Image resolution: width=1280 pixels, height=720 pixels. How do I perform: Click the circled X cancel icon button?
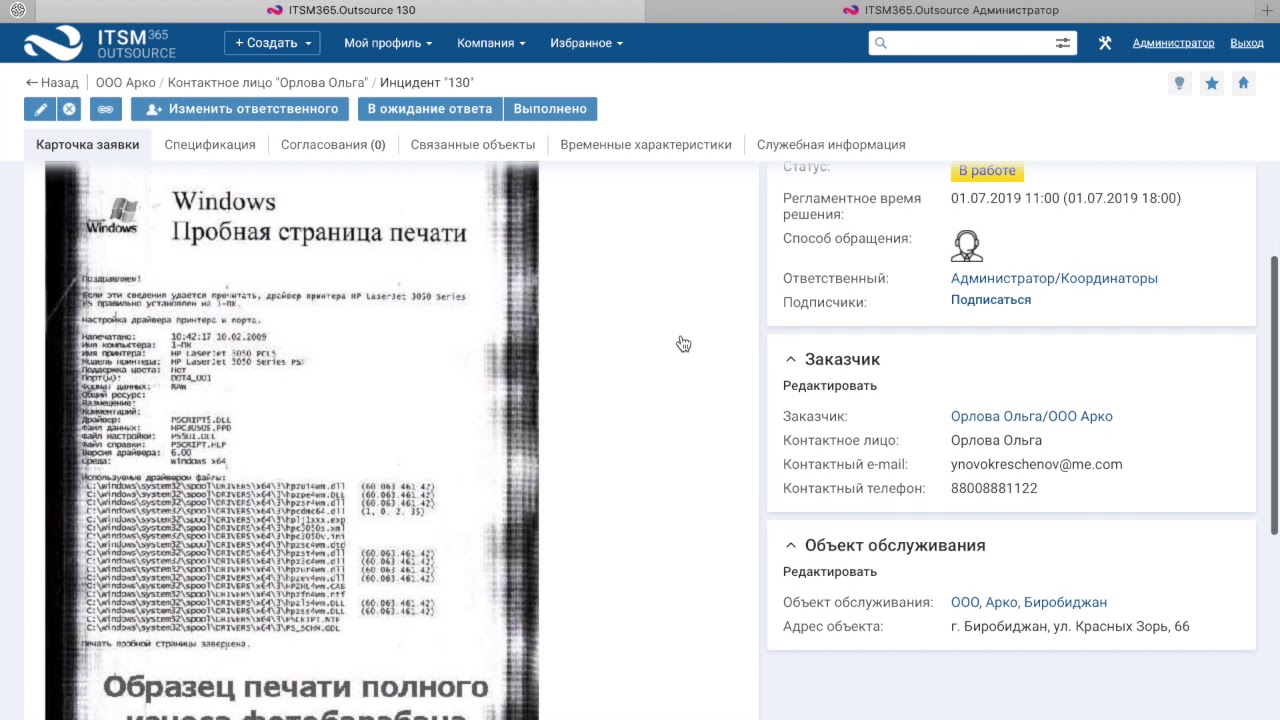coord(69,109)
